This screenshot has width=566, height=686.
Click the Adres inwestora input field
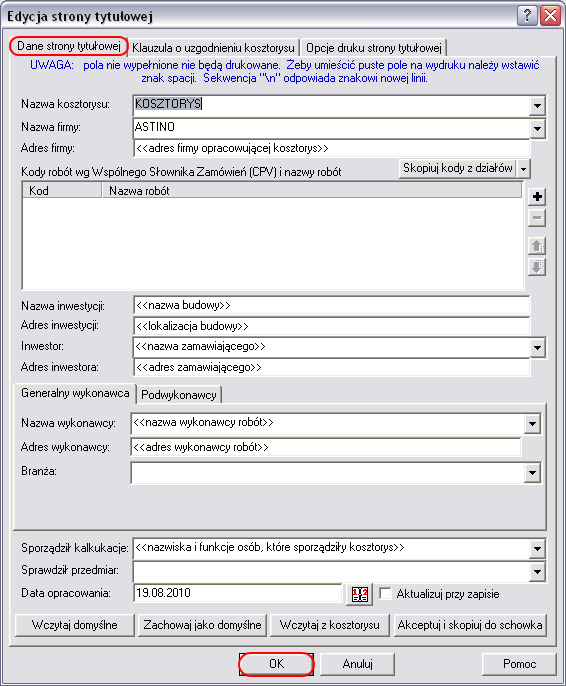332,368
